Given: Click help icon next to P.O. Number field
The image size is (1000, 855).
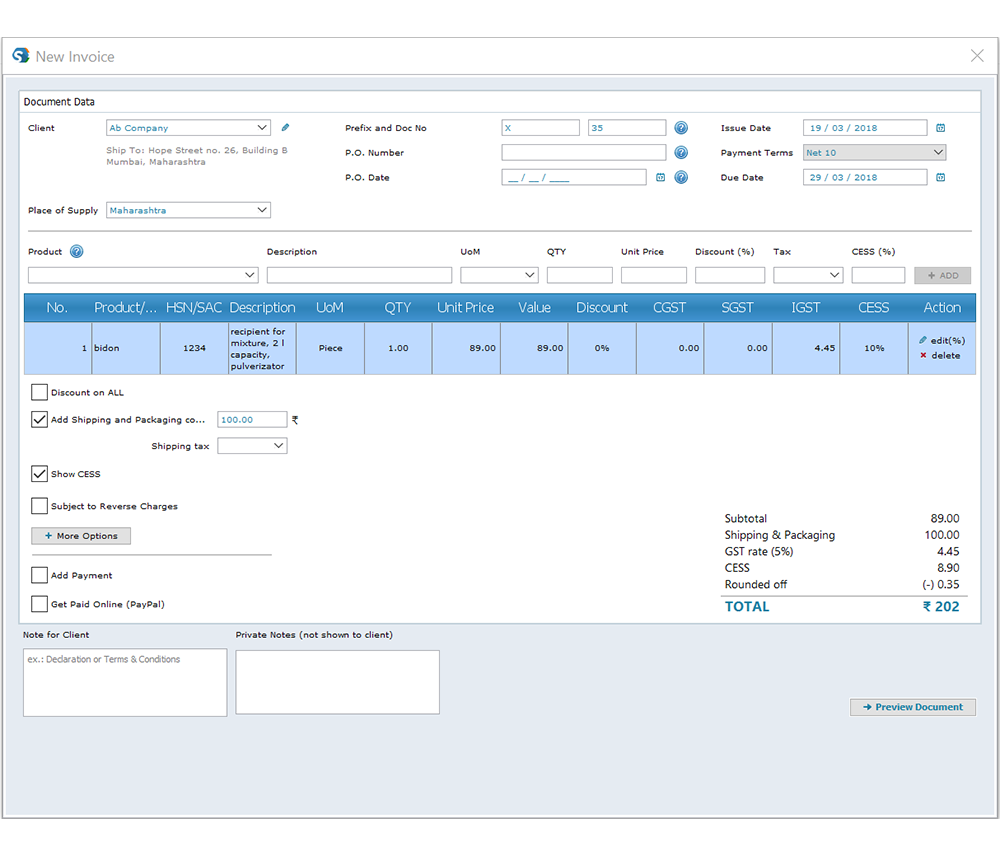Looking at the screenshot, I should (x=681, y=153).
